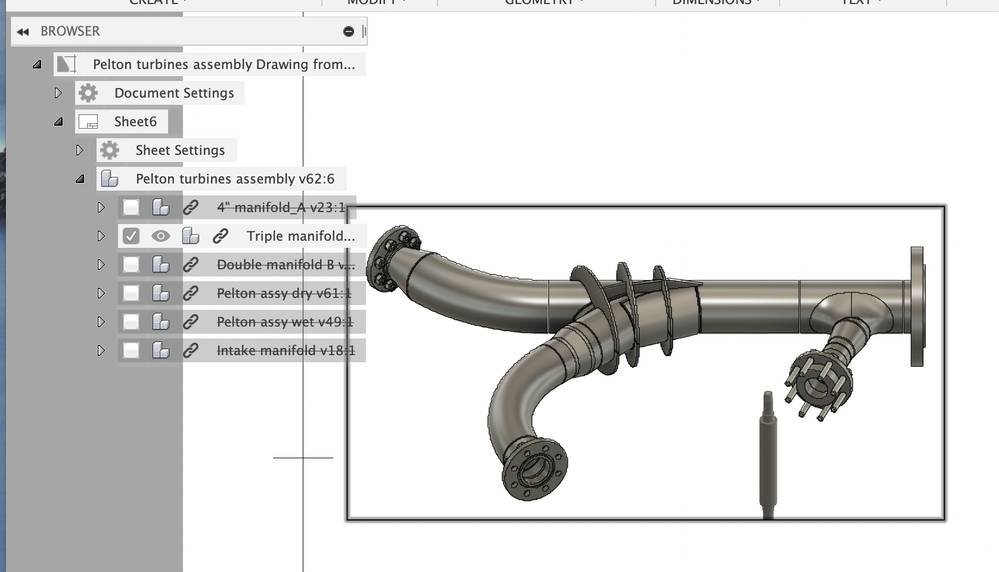Collapse the Sheet6 node

coord(59,122)
